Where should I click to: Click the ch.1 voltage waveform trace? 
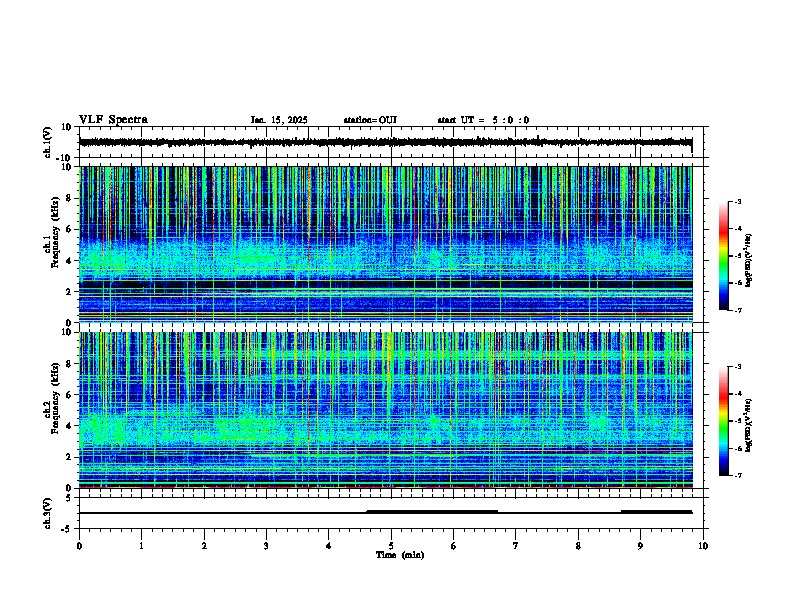[385, 142]
